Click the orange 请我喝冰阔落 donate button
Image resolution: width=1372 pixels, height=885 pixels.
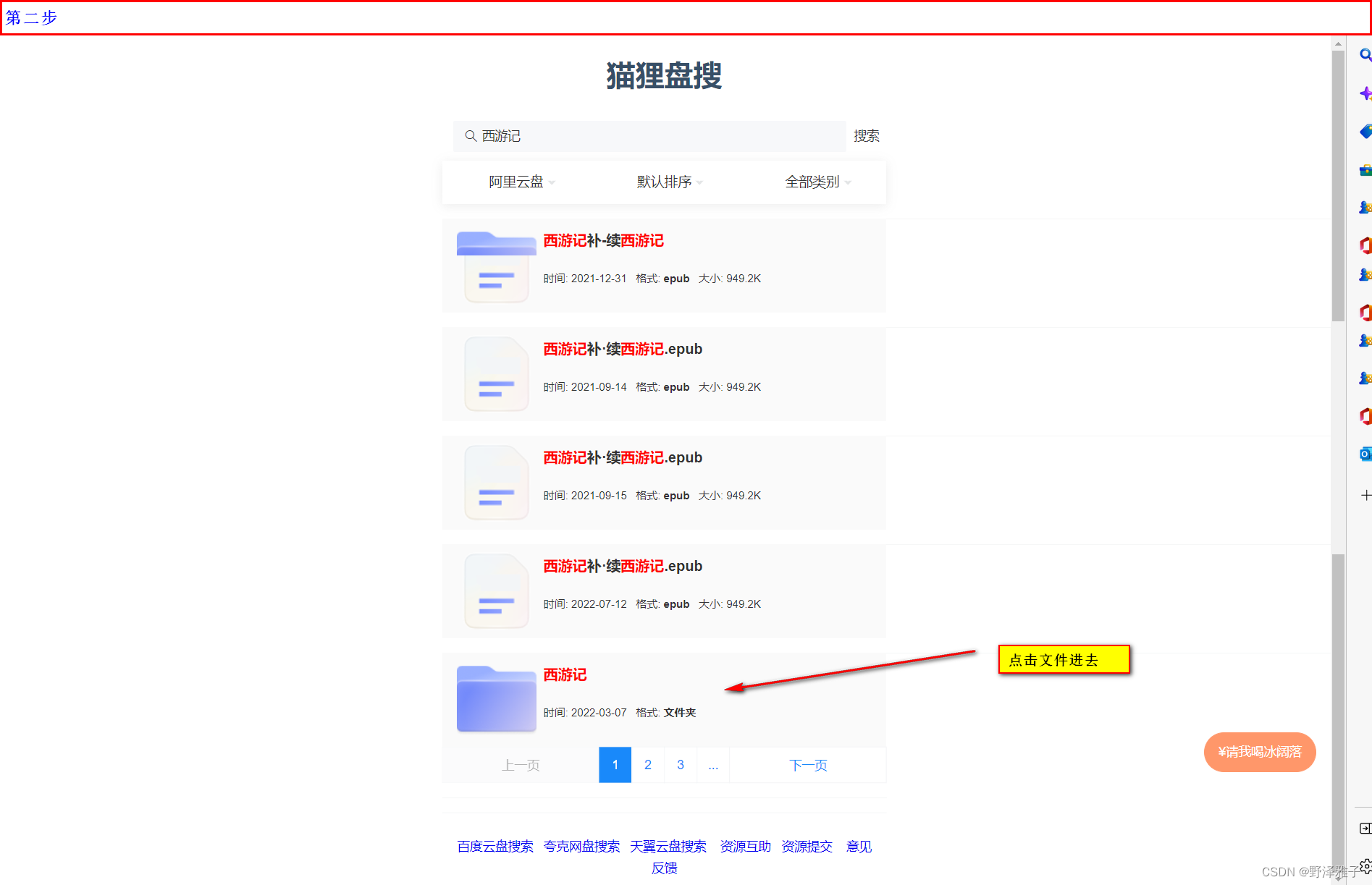[x=1260, y=752]
